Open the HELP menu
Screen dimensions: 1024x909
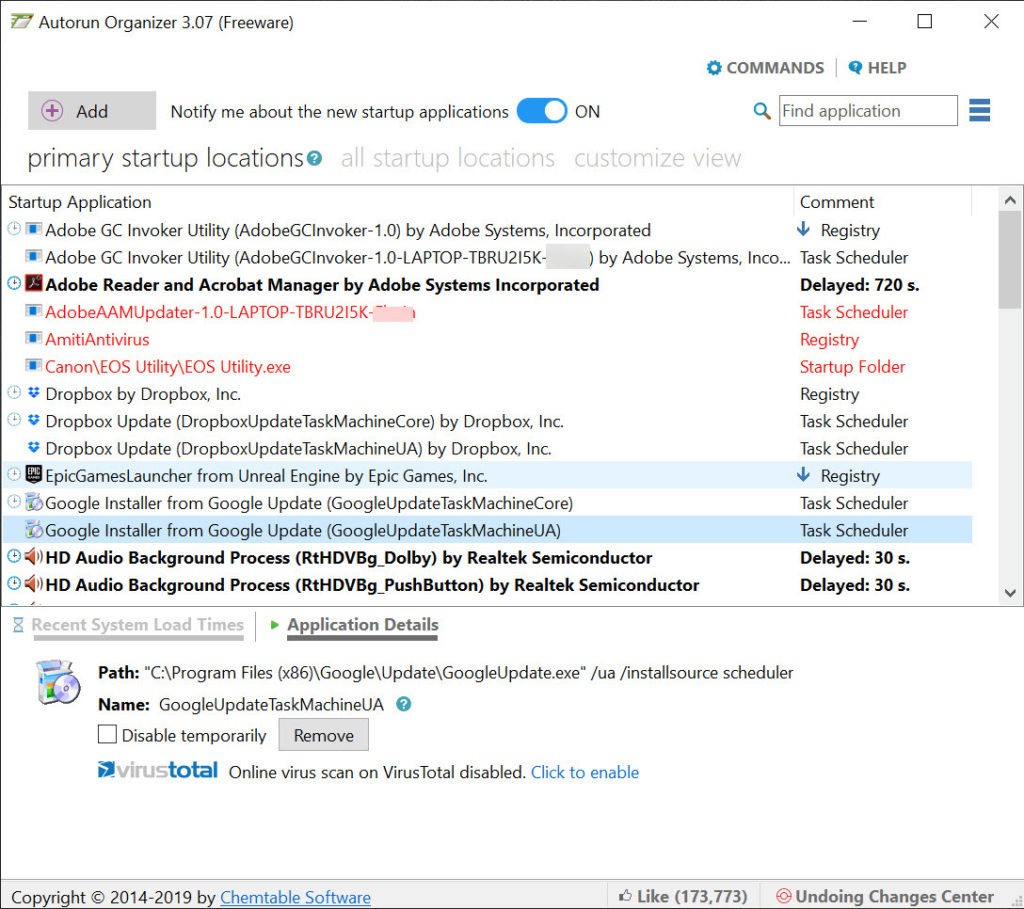877,68
